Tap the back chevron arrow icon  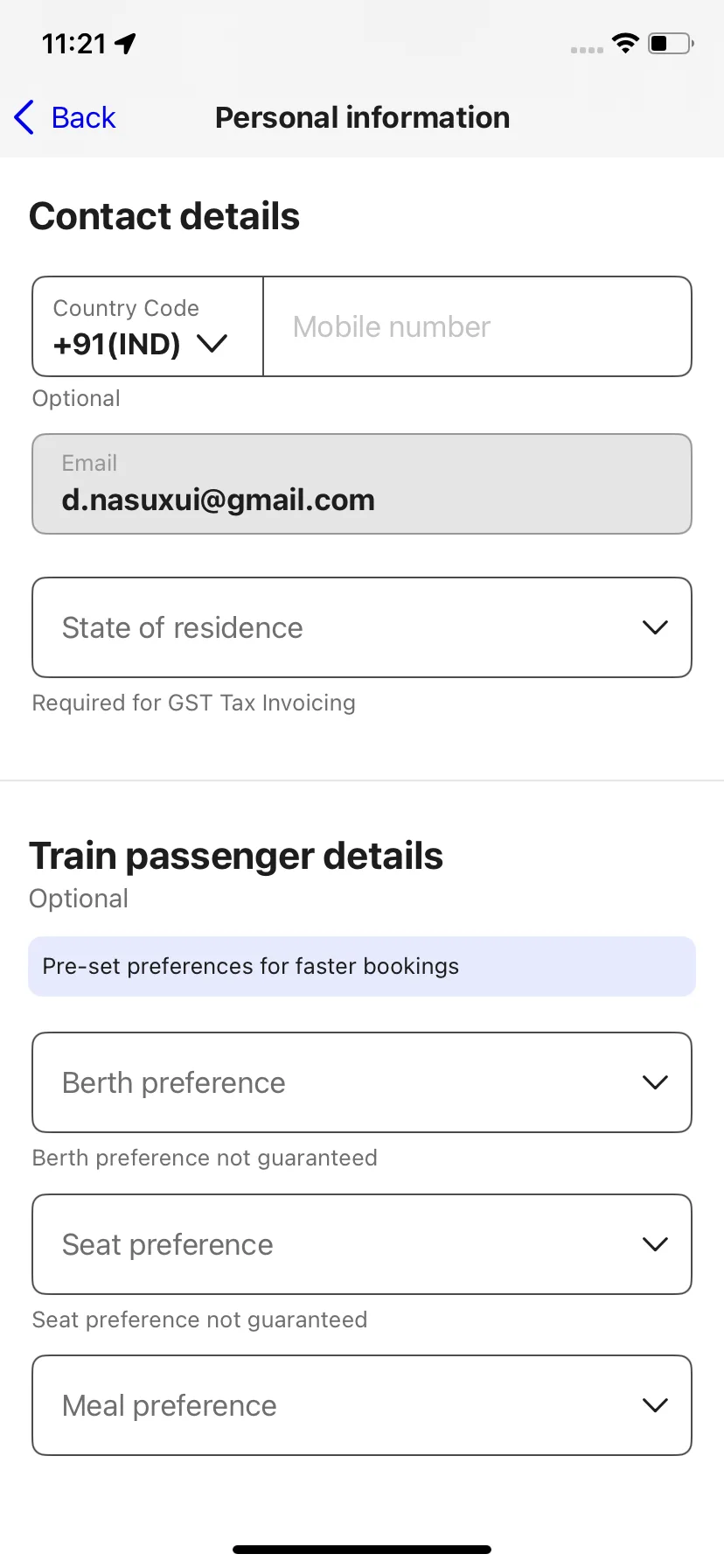pyautogui.click(x=24, y=117)
